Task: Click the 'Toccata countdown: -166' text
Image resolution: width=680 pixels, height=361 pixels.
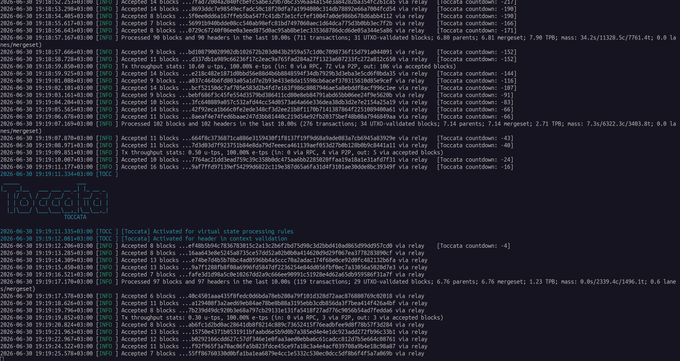Action: (x=477, y=23)
